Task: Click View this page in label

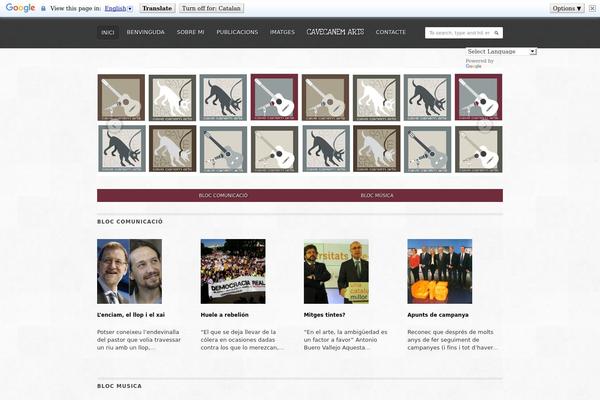Action: point(75,8)
